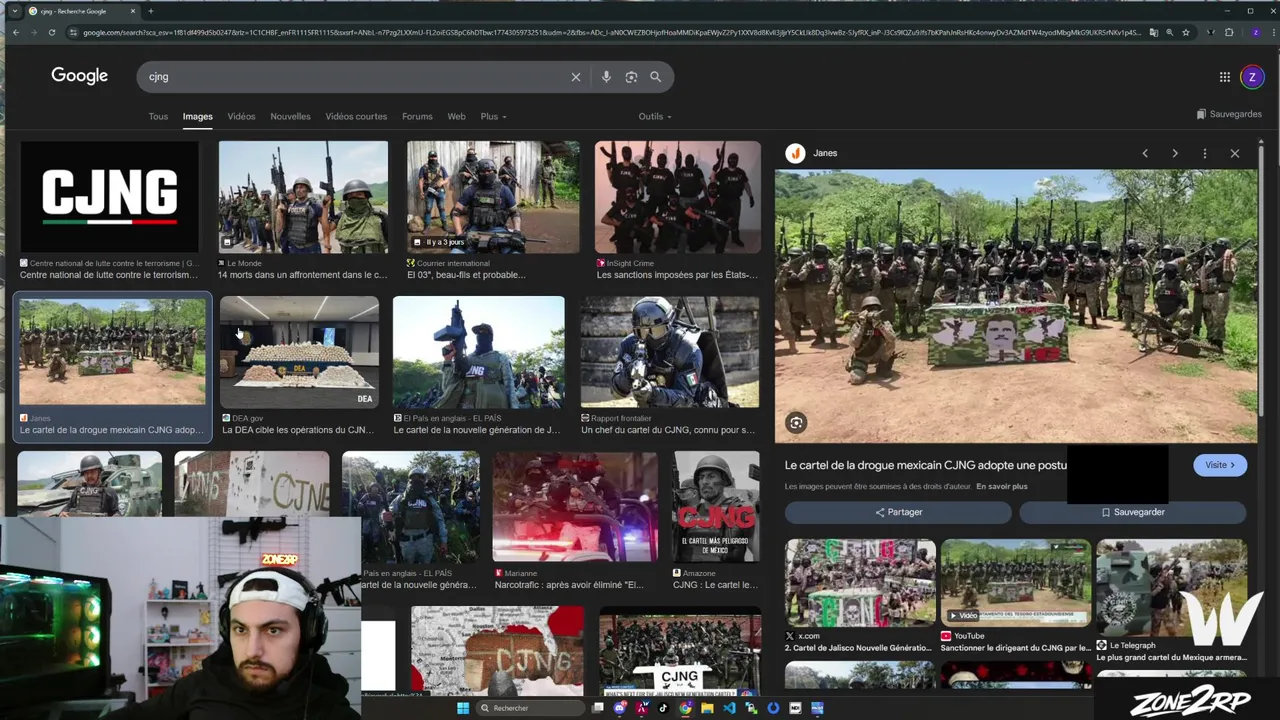Open the Windows Start menu
Viewport: 1280px width, 720px height.
[x=463, y=708]
